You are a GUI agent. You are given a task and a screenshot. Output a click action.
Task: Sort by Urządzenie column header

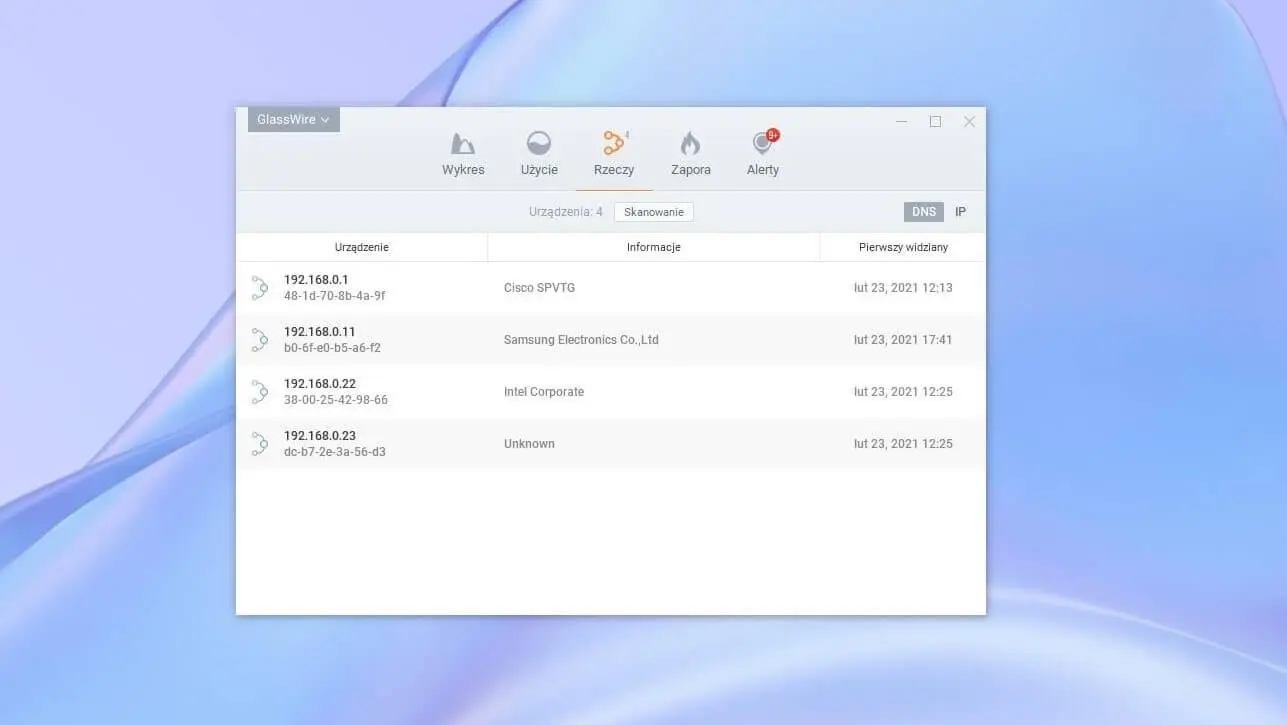click(x=361, y=247)
